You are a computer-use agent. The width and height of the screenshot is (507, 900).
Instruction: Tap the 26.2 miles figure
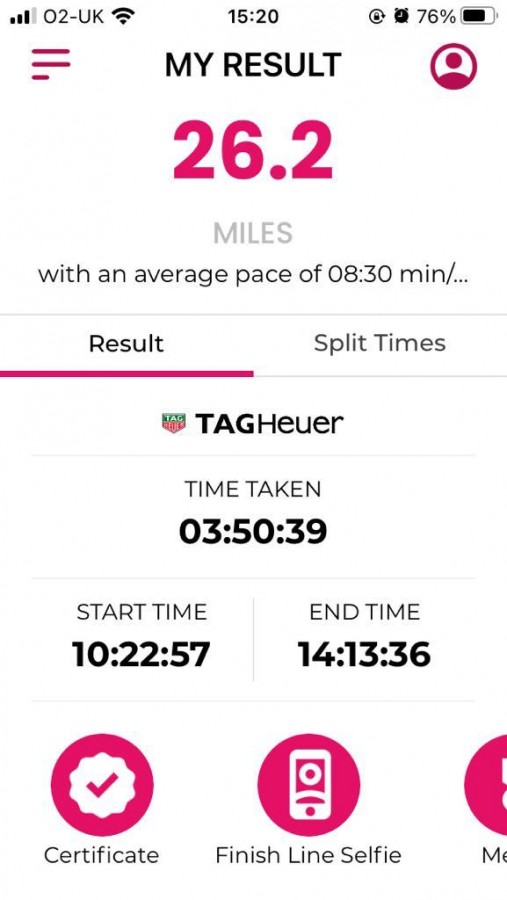[253, 151]
